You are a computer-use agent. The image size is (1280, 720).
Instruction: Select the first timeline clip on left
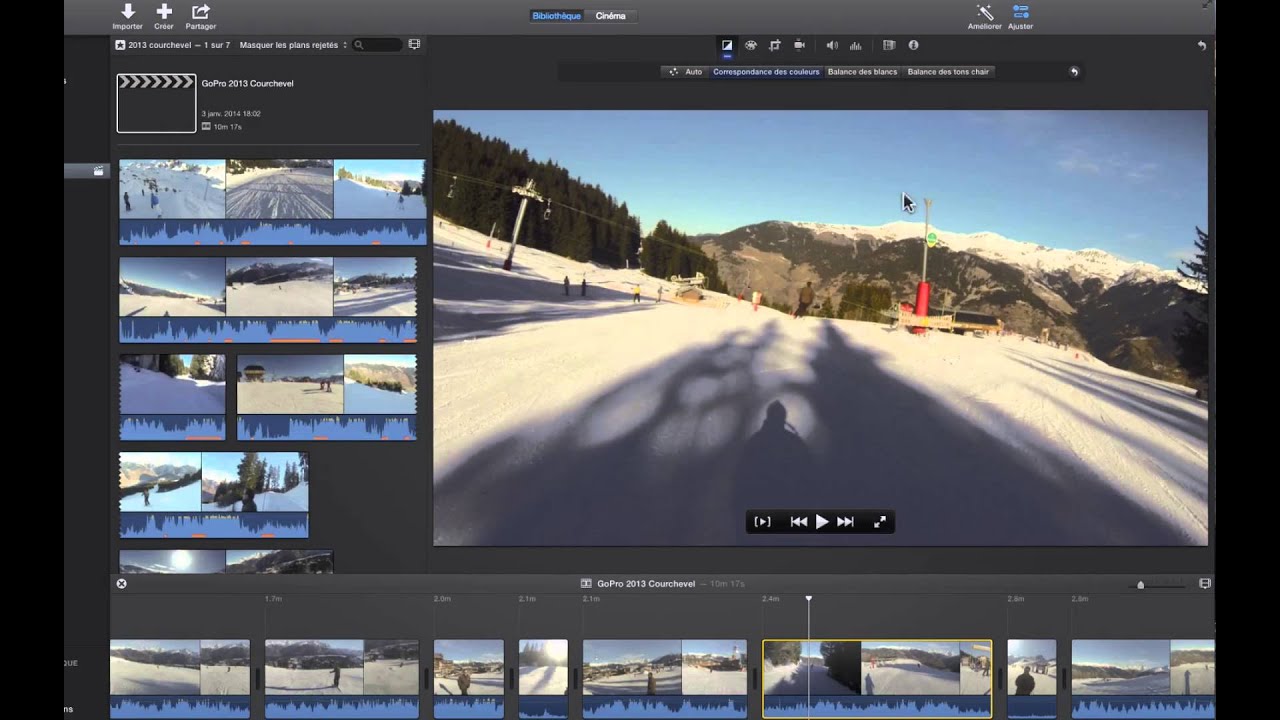180,679
